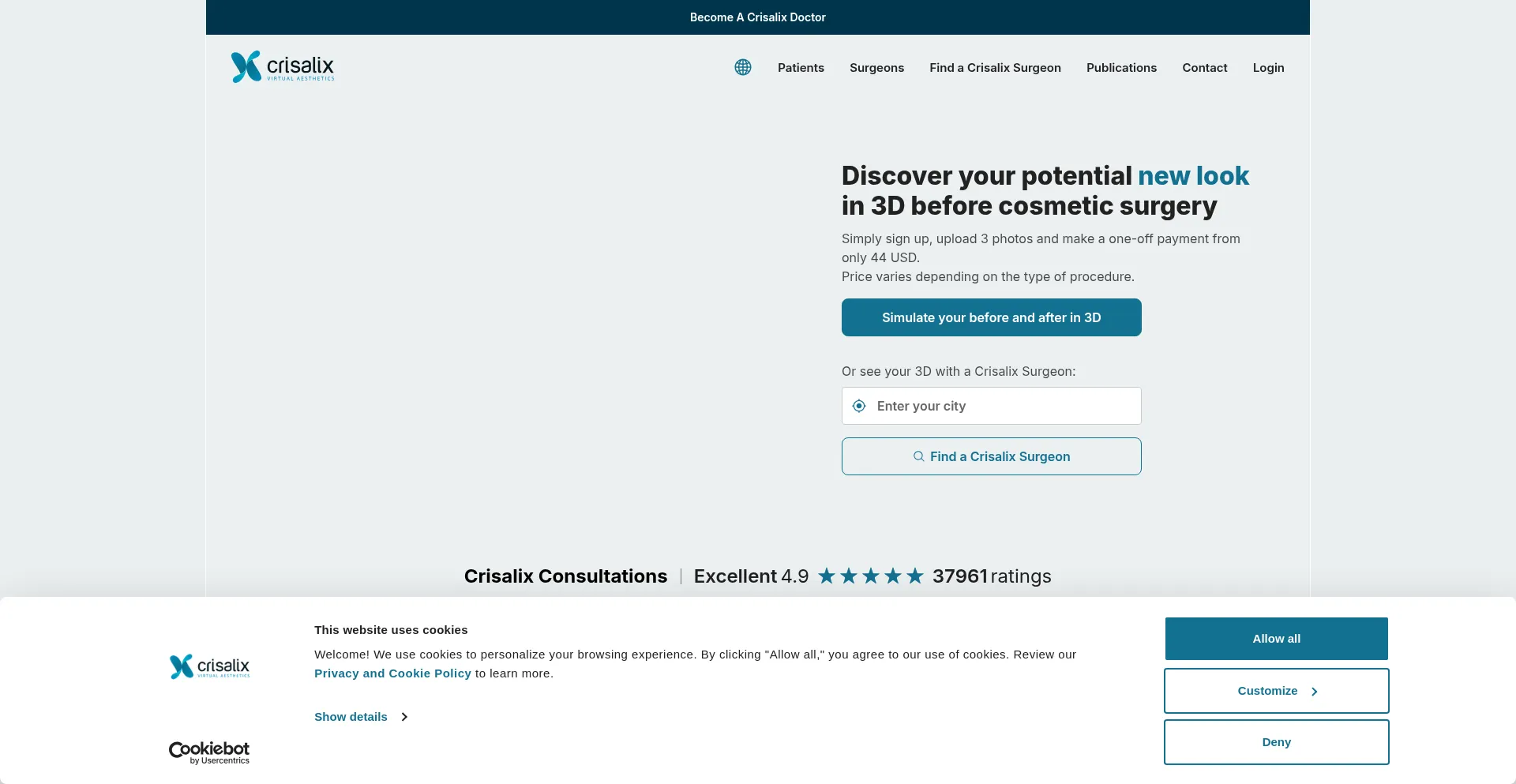Open the Contact nav item
Image resolution: width=1516 pixels, height=784 pixels.
click(x=1204, y=68)
